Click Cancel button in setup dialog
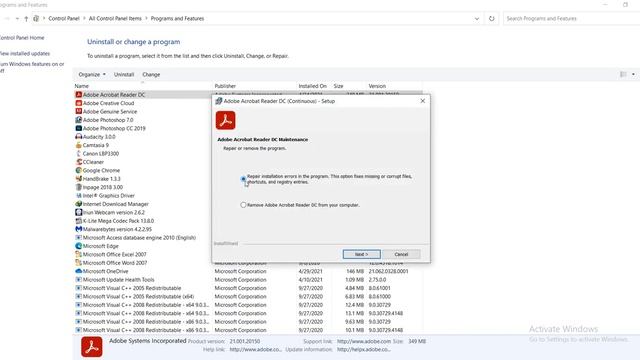This screenshot has height=360, width=640. pos(401,254)
